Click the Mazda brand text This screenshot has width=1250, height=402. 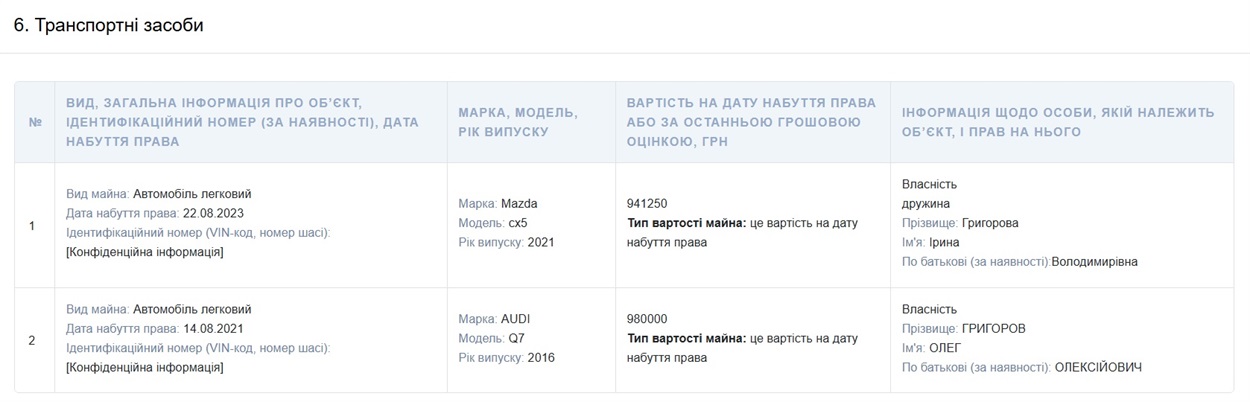pos(519,203)
